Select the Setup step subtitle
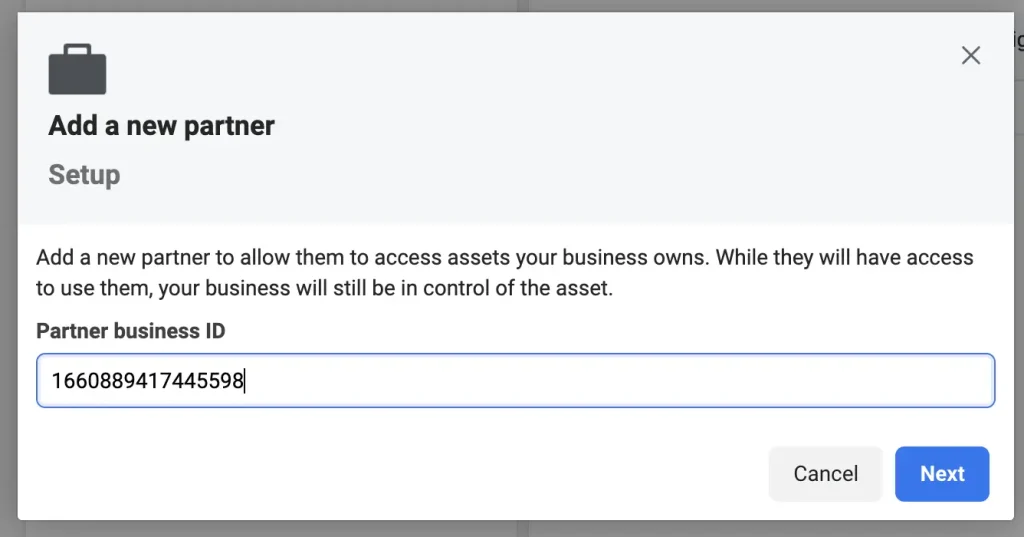Viewport: 1024px width, 537px height. tap(84, 174)
